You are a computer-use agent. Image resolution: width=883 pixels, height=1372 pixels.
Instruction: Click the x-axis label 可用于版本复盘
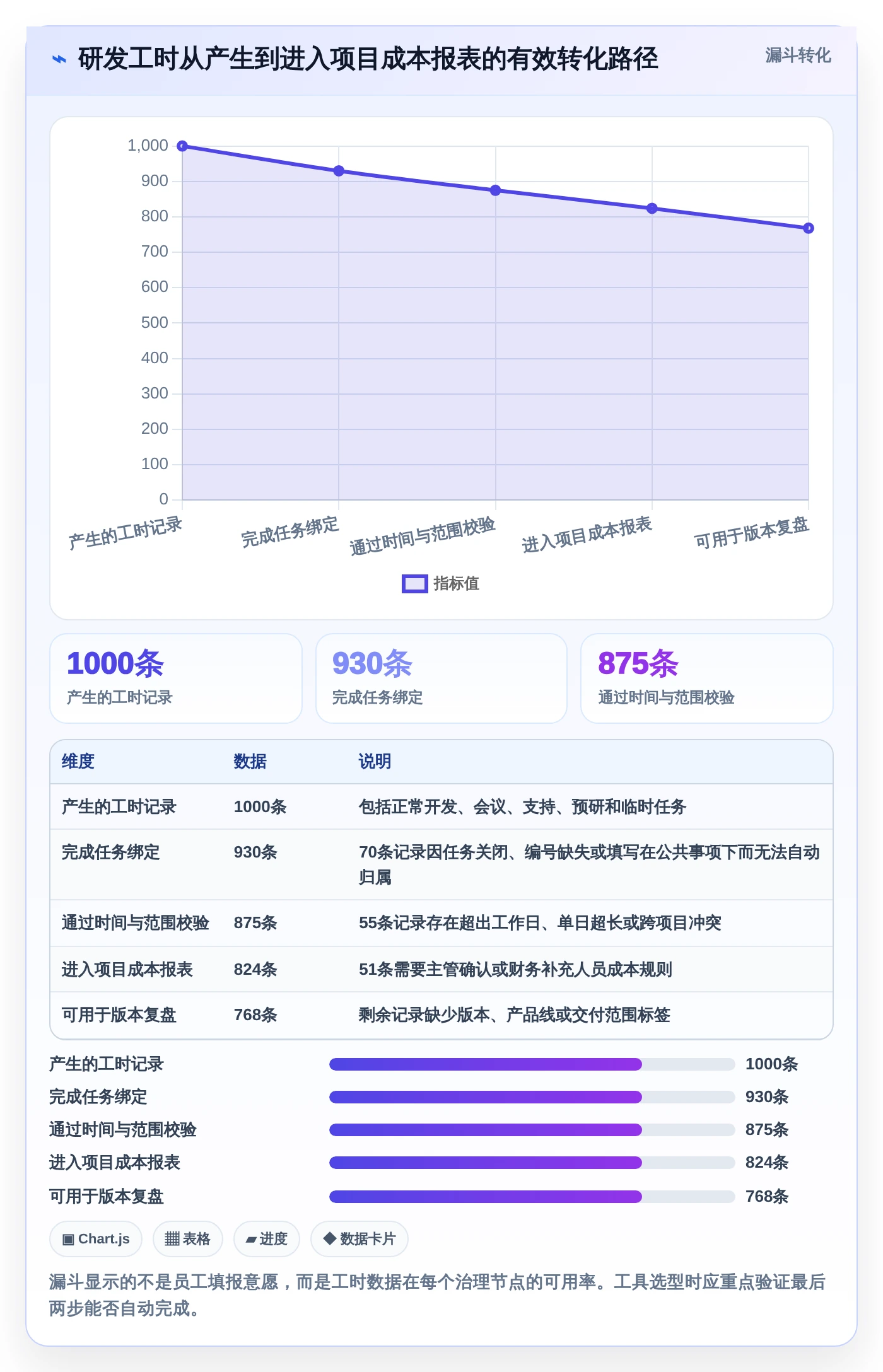pyautogui.click(x=751, y=533)
